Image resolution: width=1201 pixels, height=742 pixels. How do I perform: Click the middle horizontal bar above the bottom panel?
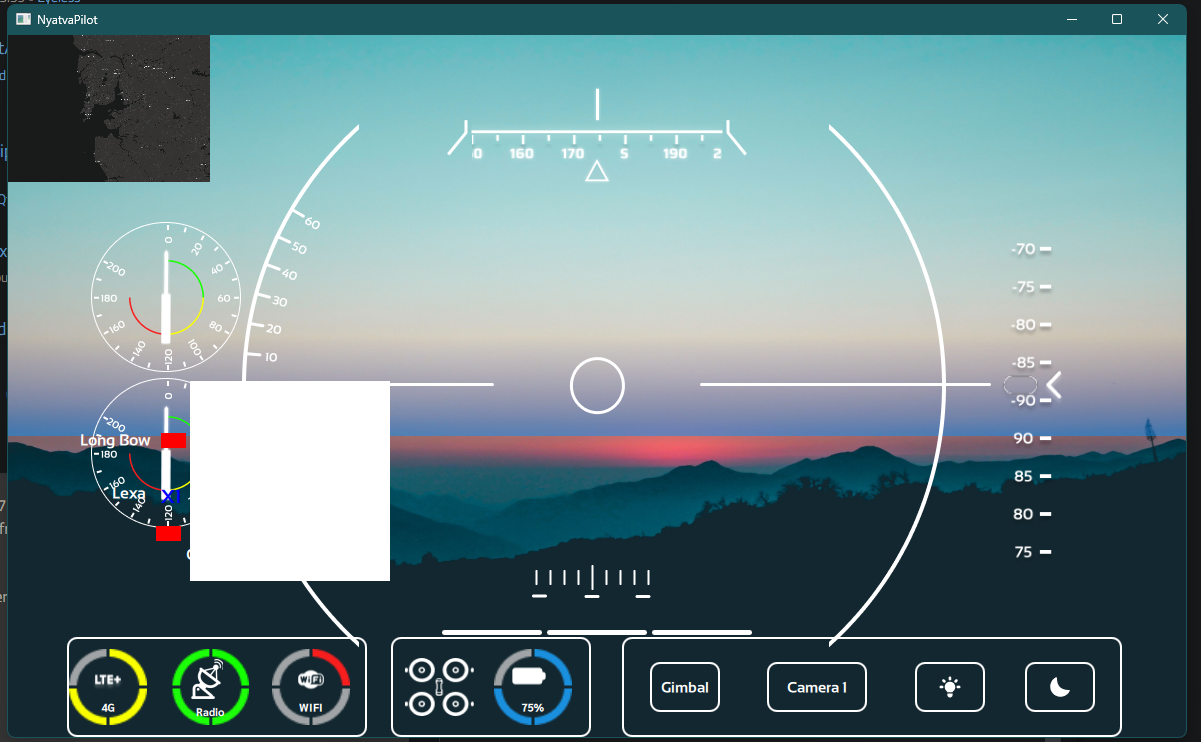[597, 632]
